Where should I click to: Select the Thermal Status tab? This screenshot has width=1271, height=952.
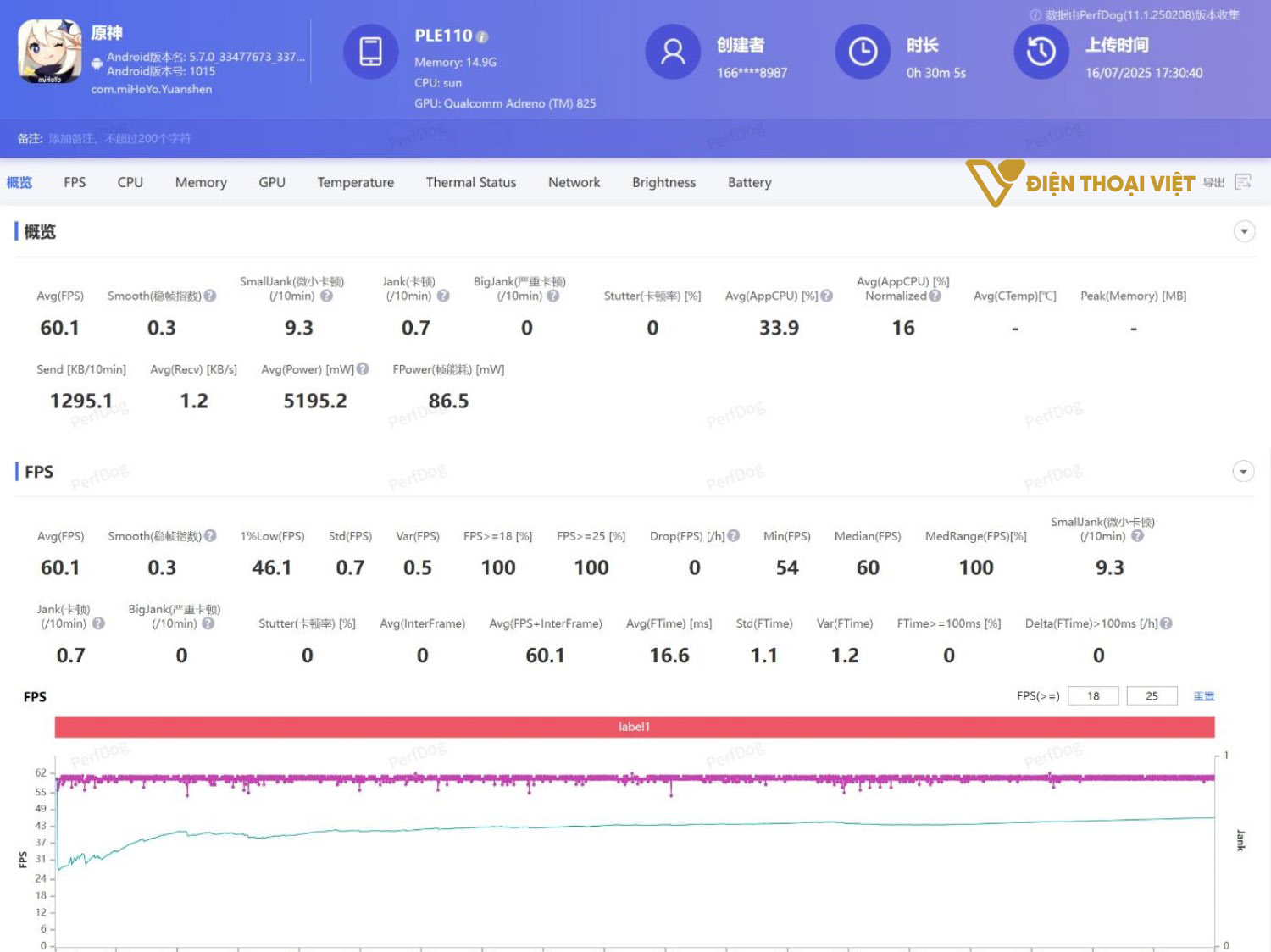click(x=470, y=182)
